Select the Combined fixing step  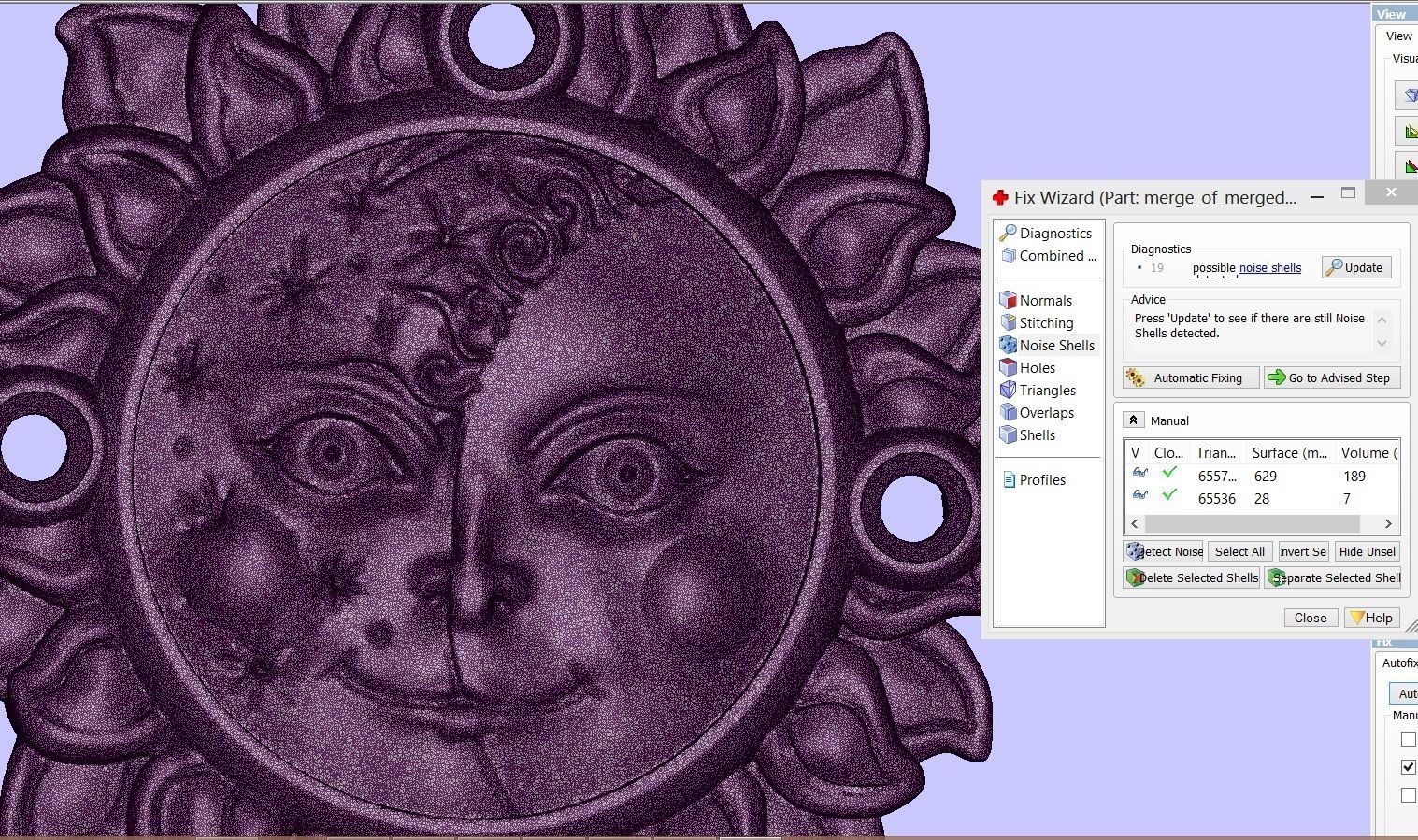[1048, 256]
